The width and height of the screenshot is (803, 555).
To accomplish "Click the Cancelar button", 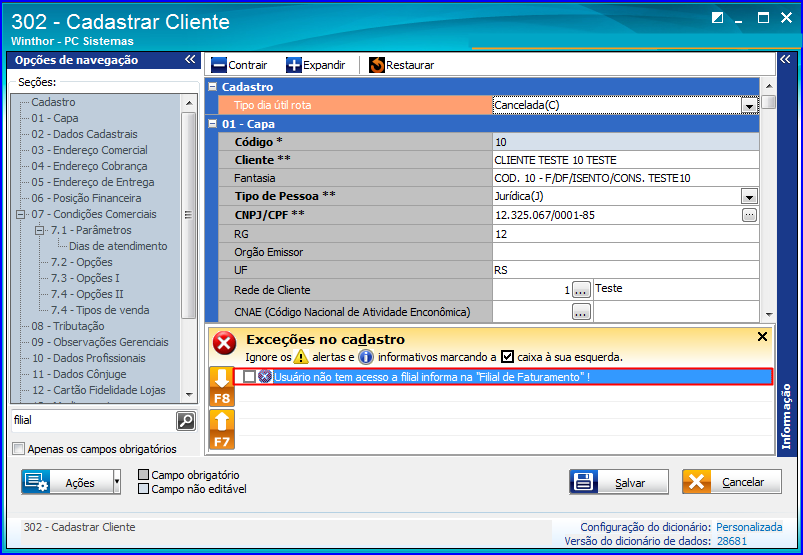I will click(x=732, y=482).
